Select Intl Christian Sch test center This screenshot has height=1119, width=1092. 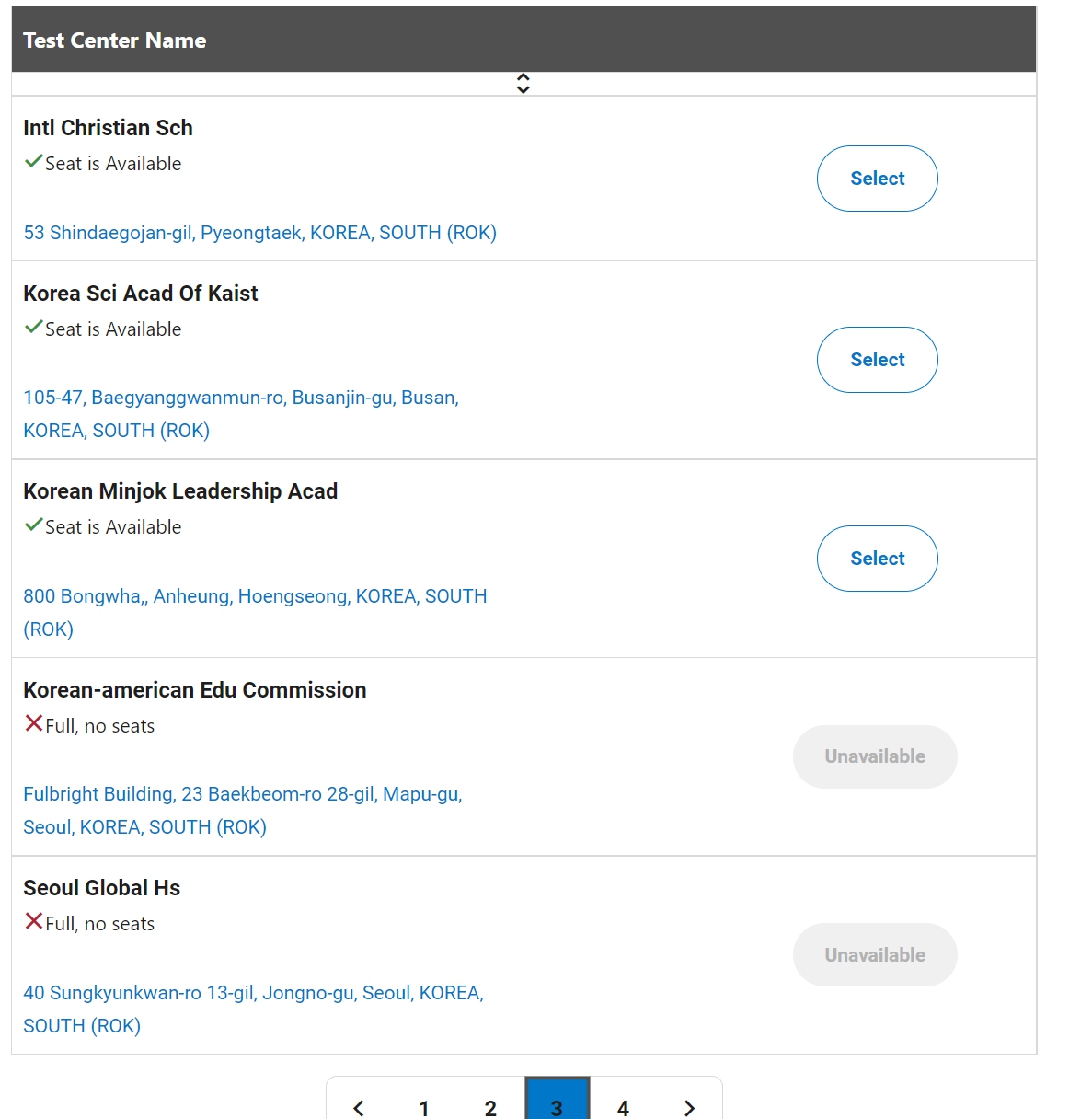point(878,179)
